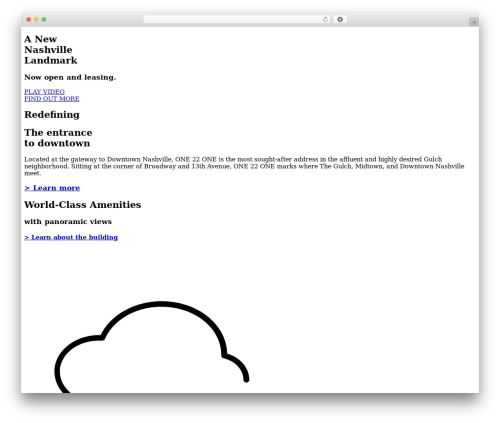The width and height of the screenshot is (500, 423).
Task: Click 'with panoramic views' subheading
Action: point(68,222)
